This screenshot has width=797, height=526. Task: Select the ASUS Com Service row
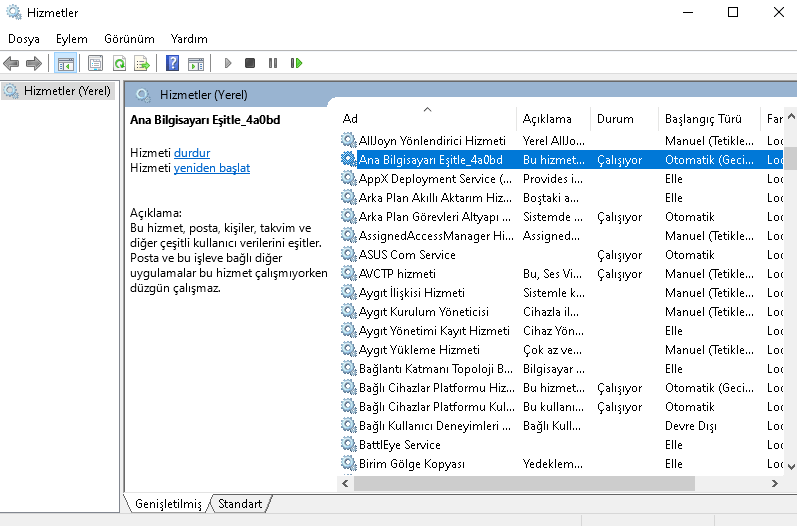click(561, 255)
